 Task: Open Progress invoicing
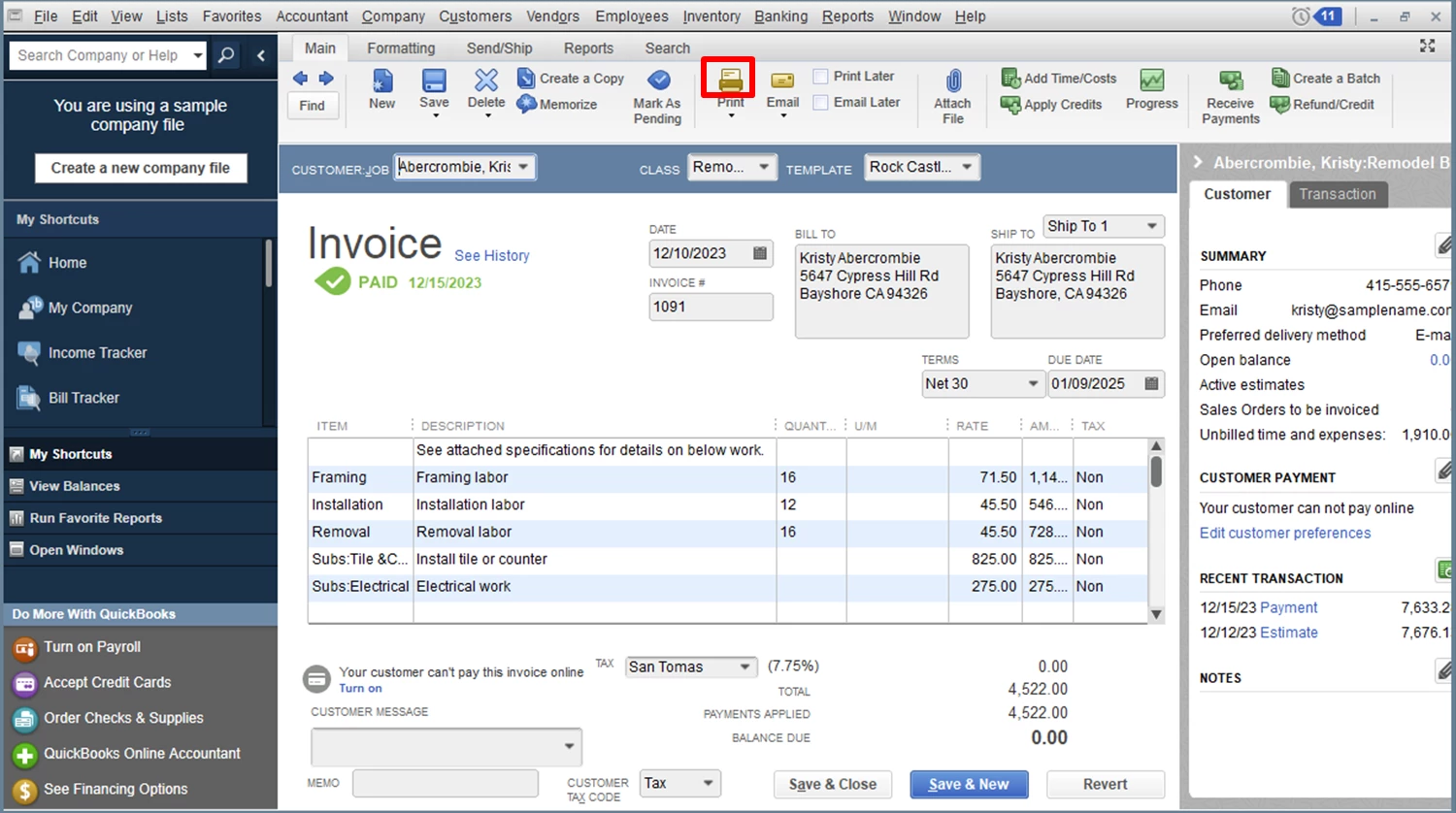coord(1152,89)
